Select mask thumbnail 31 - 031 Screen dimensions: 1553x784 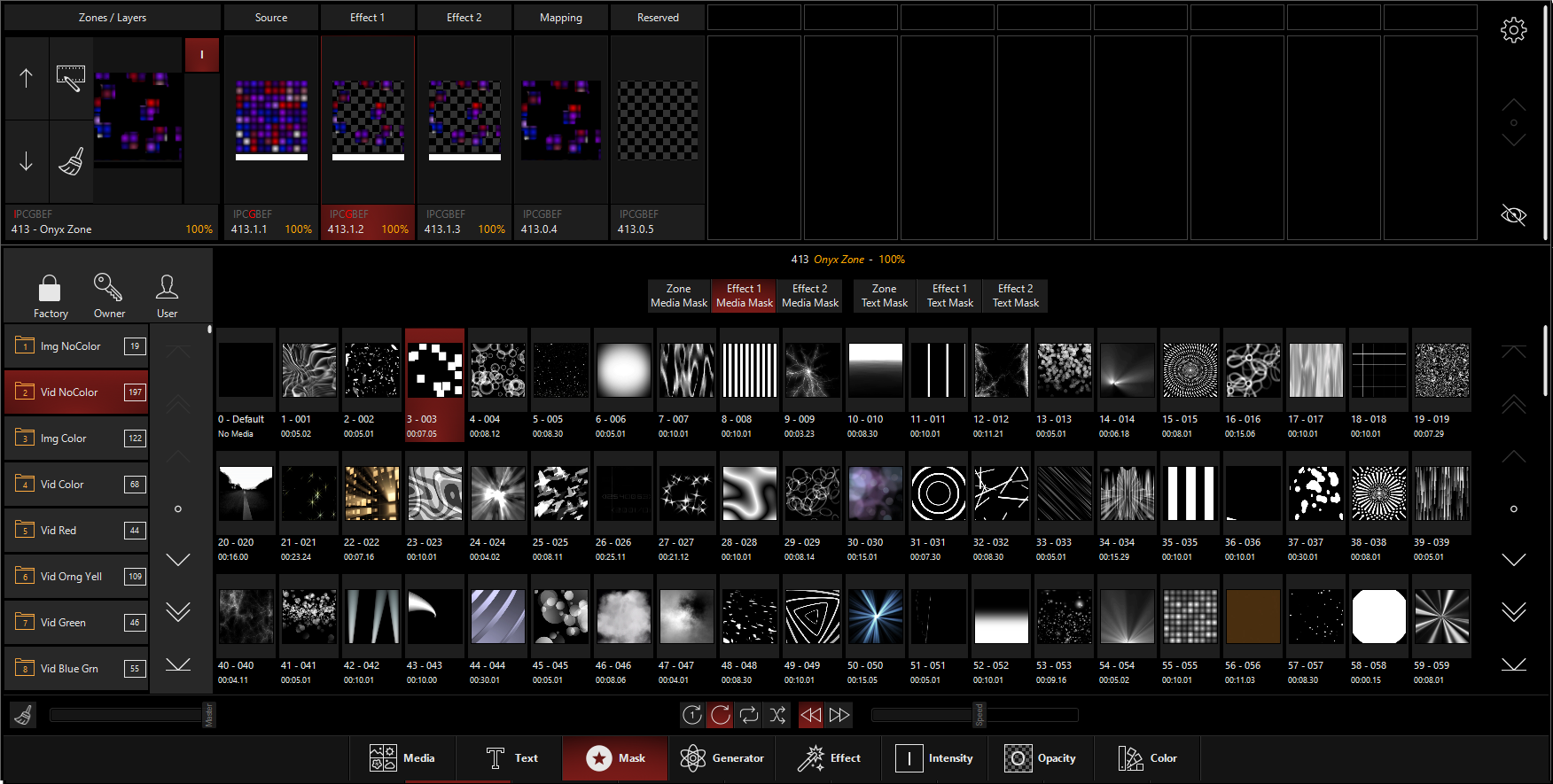click(x=938, y=508)
